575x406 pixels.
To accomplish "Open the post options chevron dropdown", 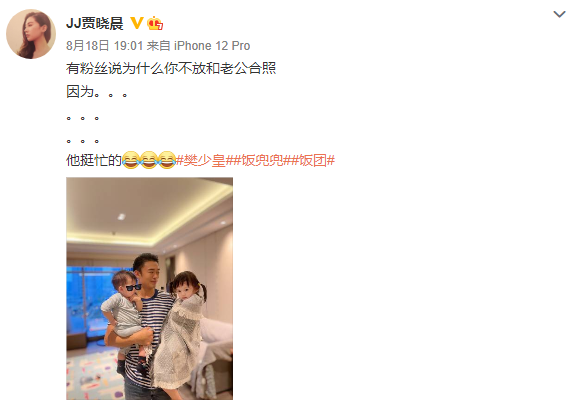I will (559, 14).
